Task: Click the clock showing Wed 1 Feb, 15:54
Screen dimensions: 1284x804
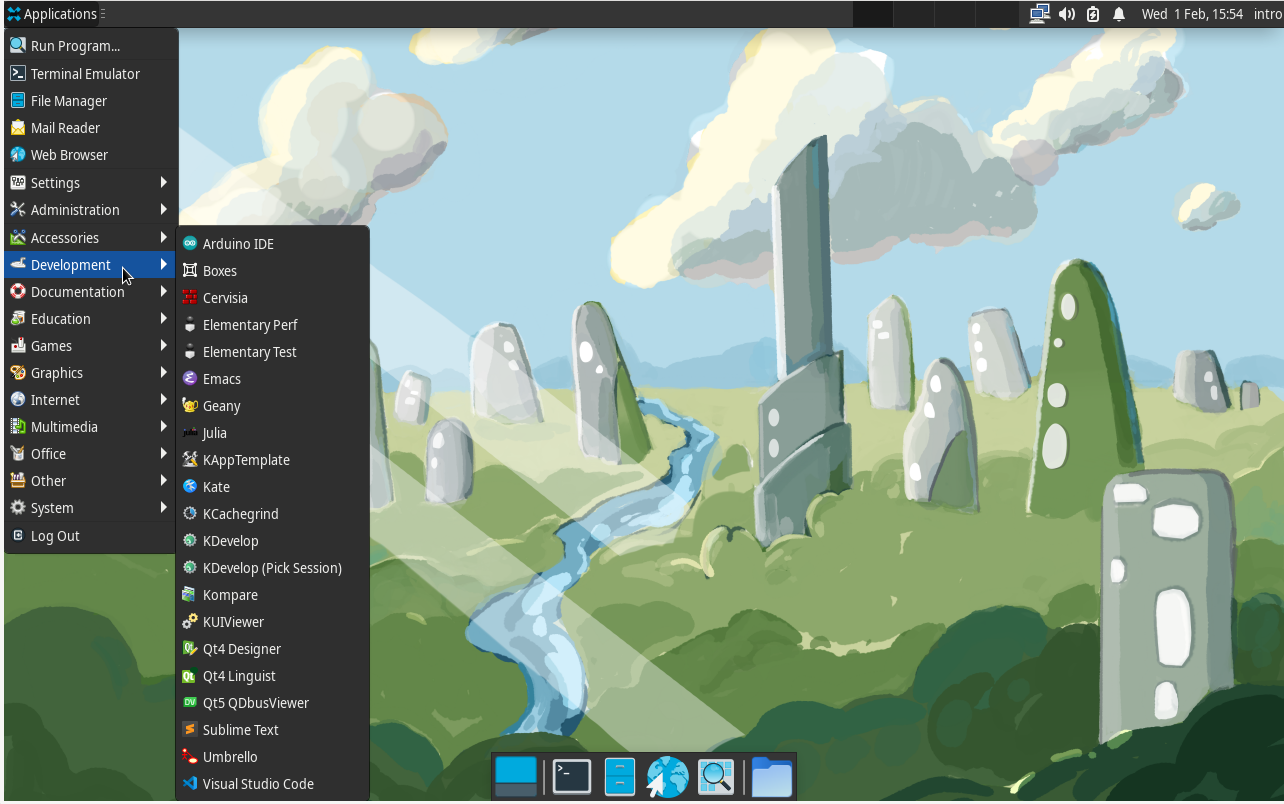Action: (x=1192, y=14)
